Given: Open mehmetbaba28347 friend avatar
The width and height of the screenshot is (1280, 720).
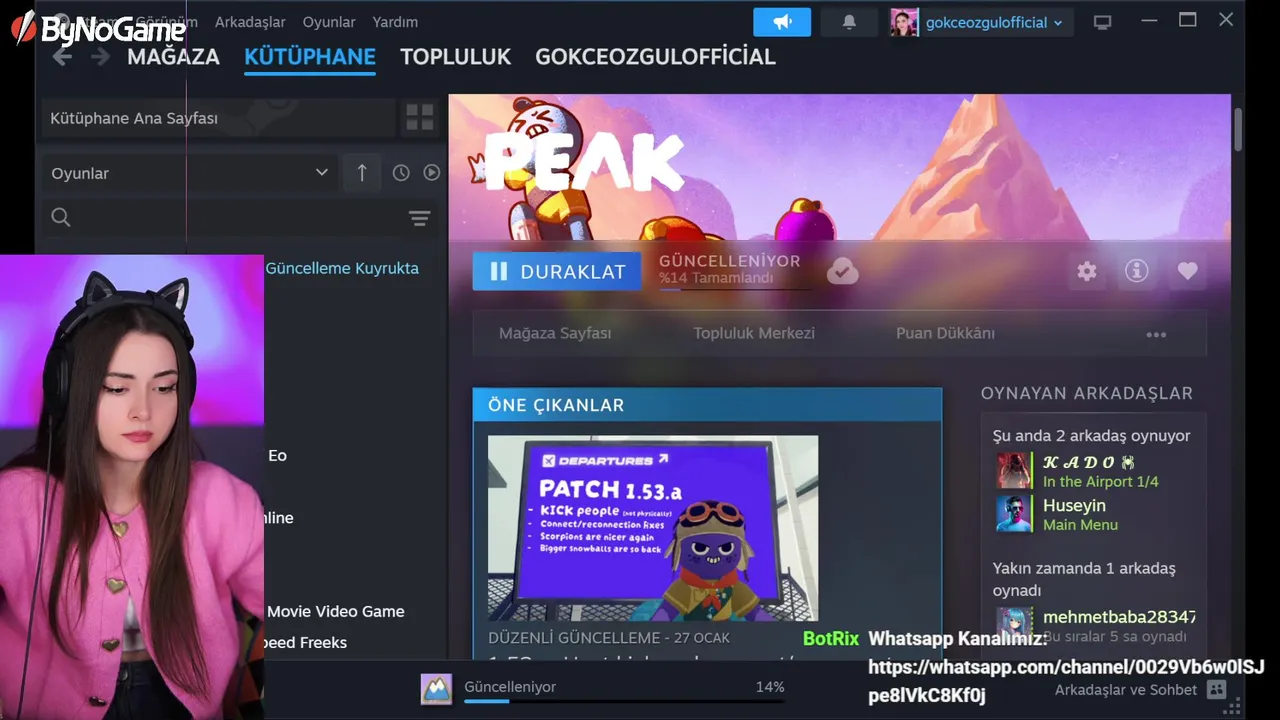Looking at the screenshot, I should coord(1014,625).
